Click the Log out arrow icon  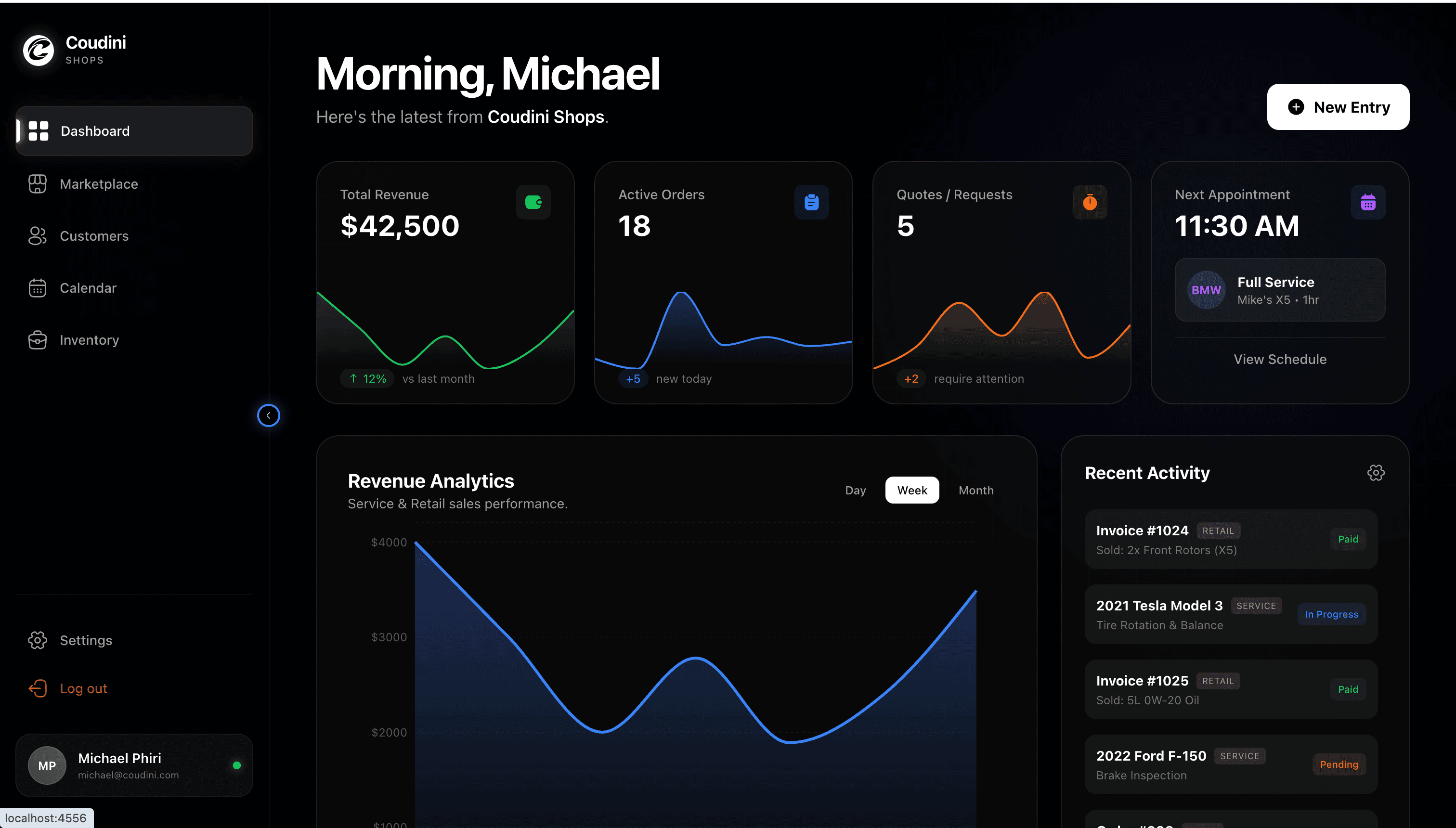37,688
